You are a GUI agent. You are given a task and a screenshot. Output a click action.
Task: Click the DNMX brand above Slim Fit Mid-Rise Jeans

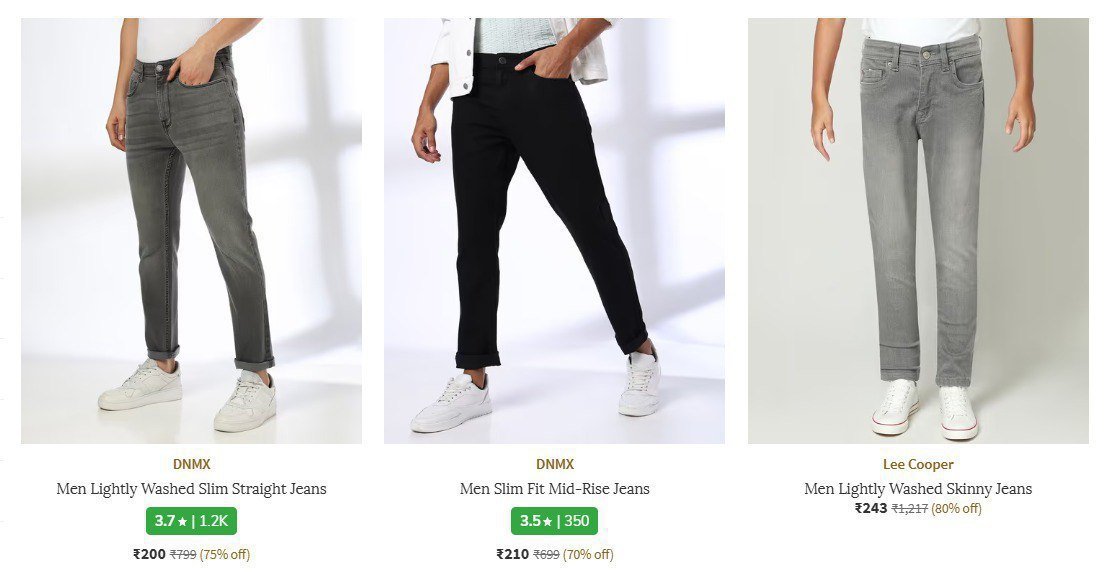pos(555,464)
